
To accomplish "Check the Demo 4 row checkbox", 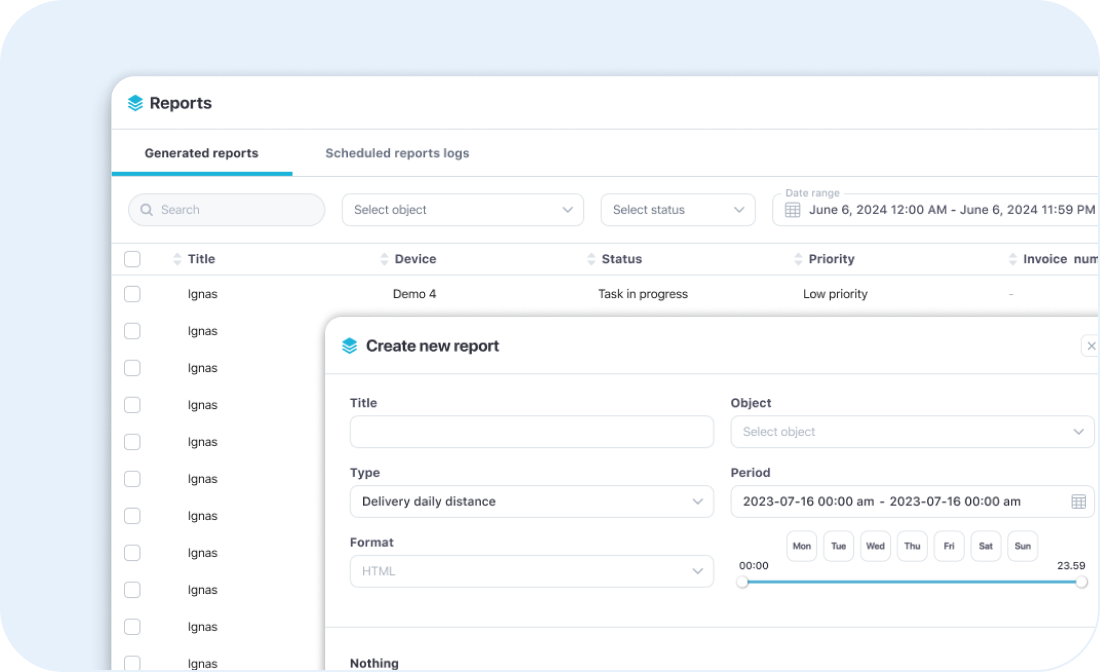I will (132, 294).
